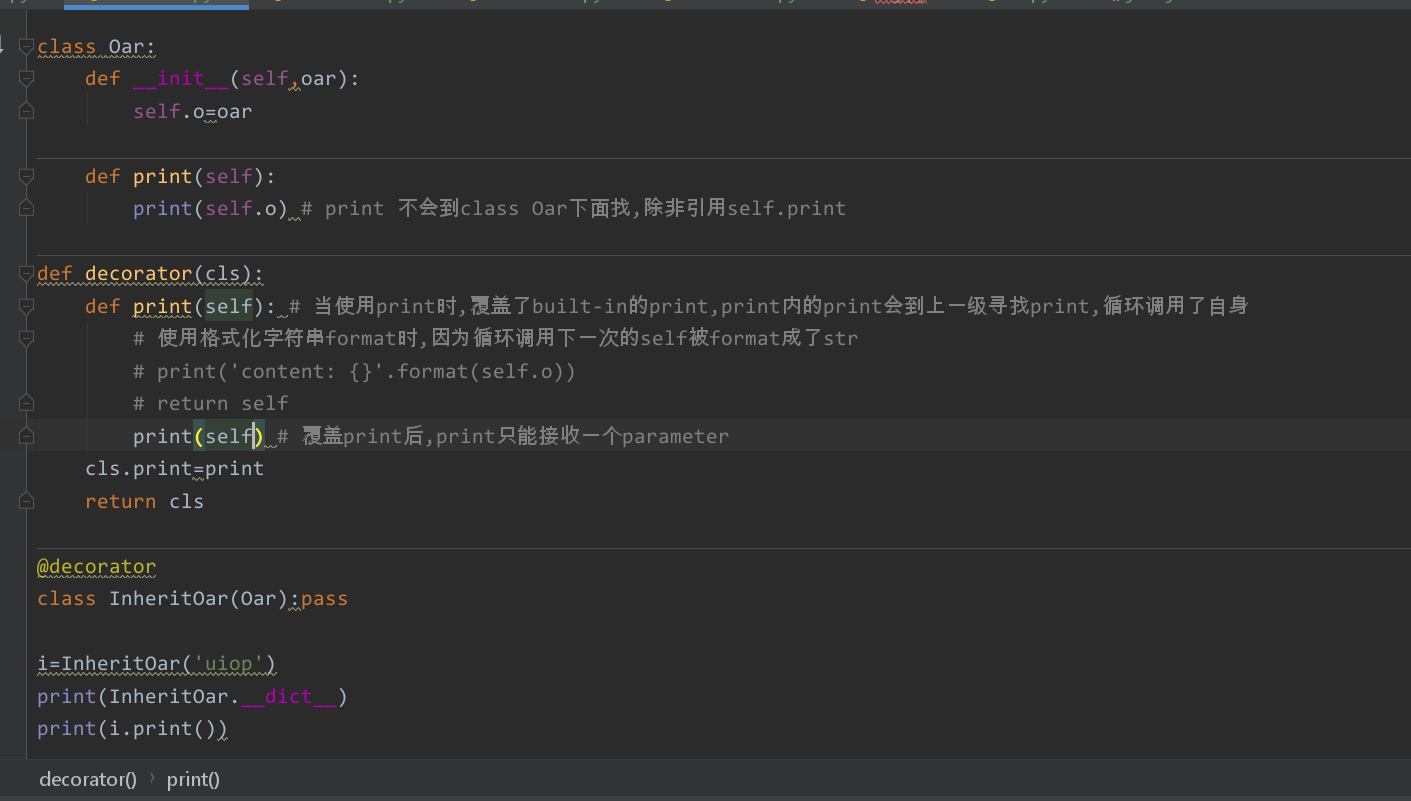Click 'InheritOar(Oar)' in the class declaration
Image resolution: width=1411 pixels, height=801 pixels.
tap(199, 599)
